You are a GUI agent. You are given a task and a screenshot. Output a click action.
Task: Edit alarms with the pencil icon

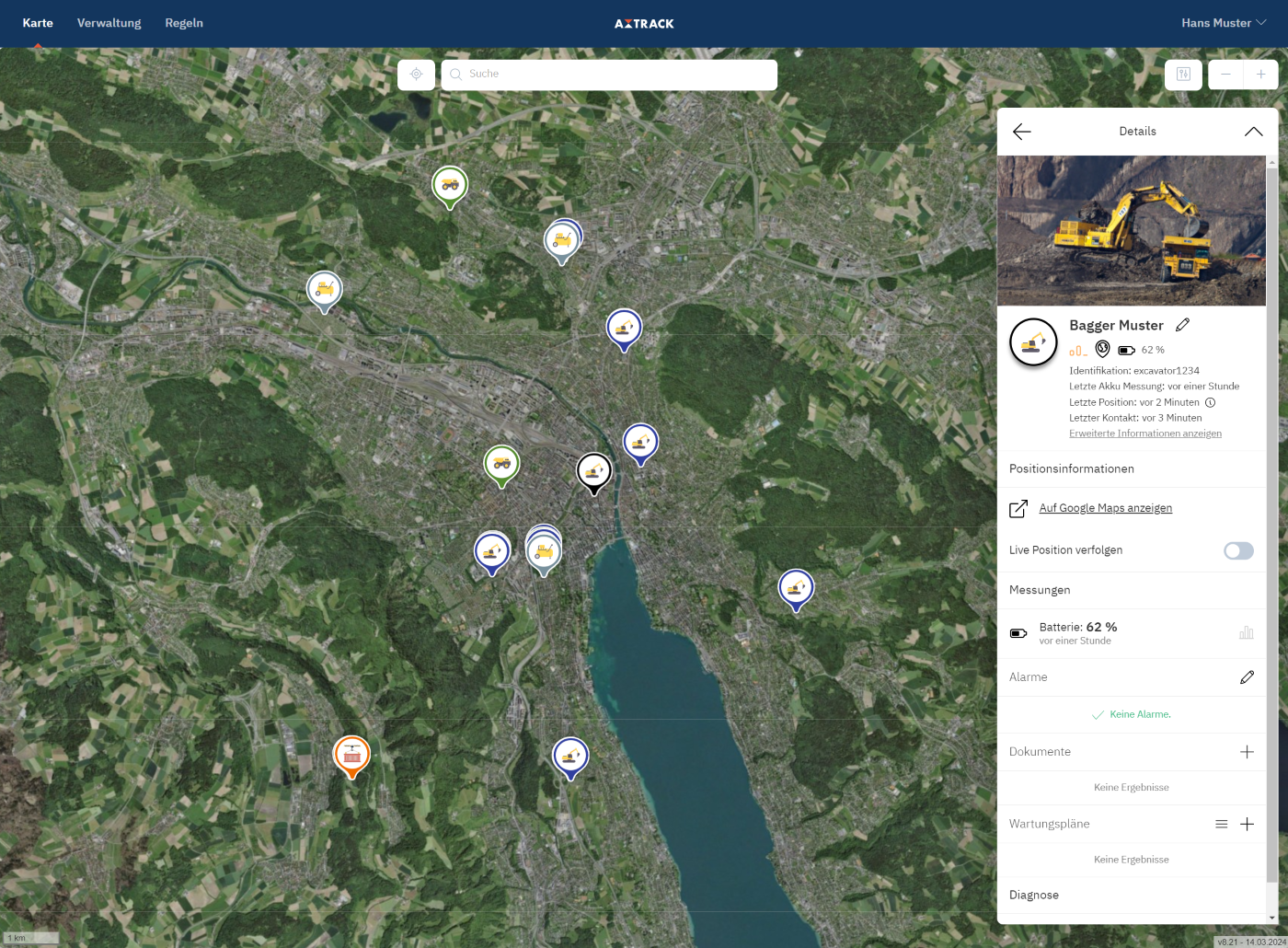point(1247,677)
